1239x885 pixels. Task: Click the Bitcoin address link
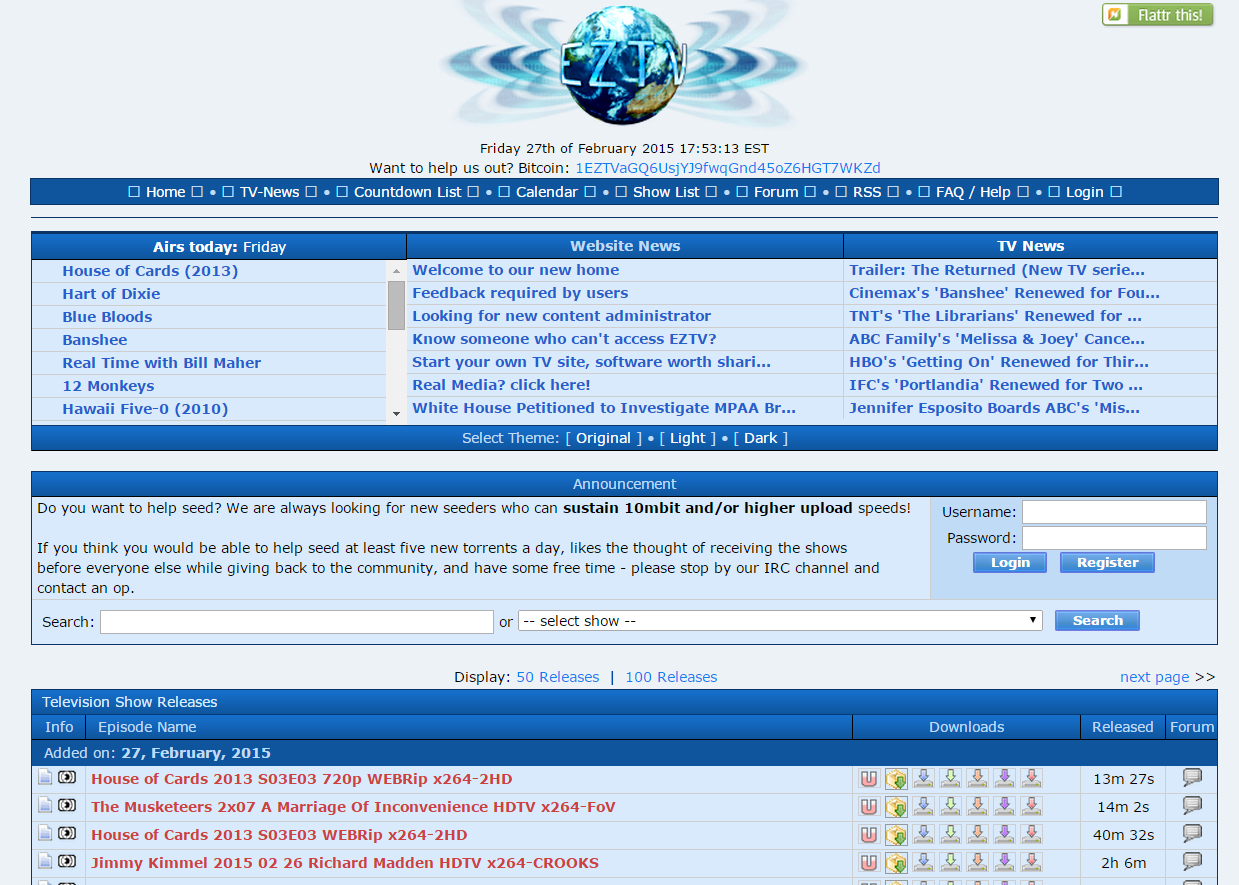click(x=728, y=168)
